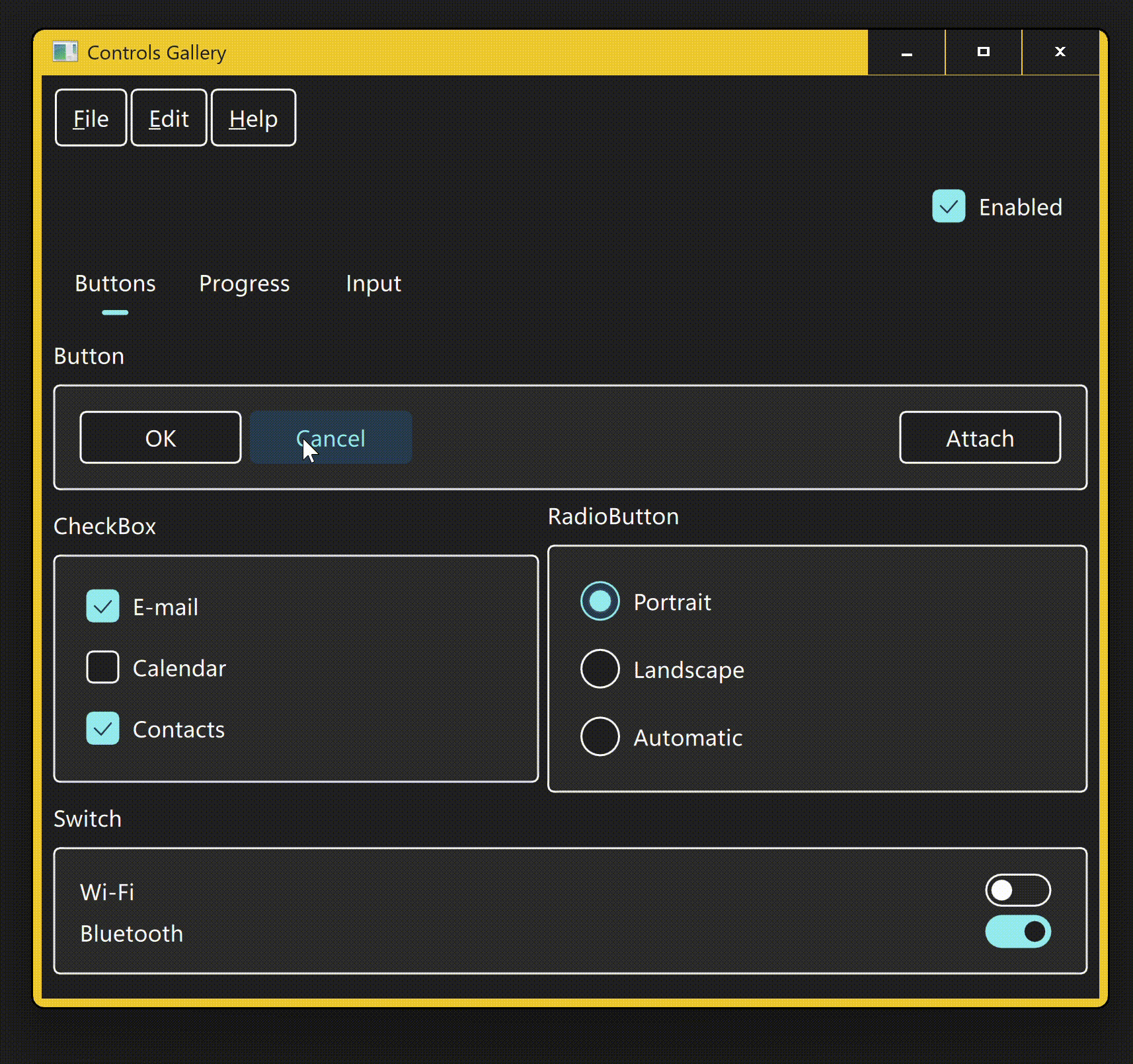Select the Portrait radio button

600,601
